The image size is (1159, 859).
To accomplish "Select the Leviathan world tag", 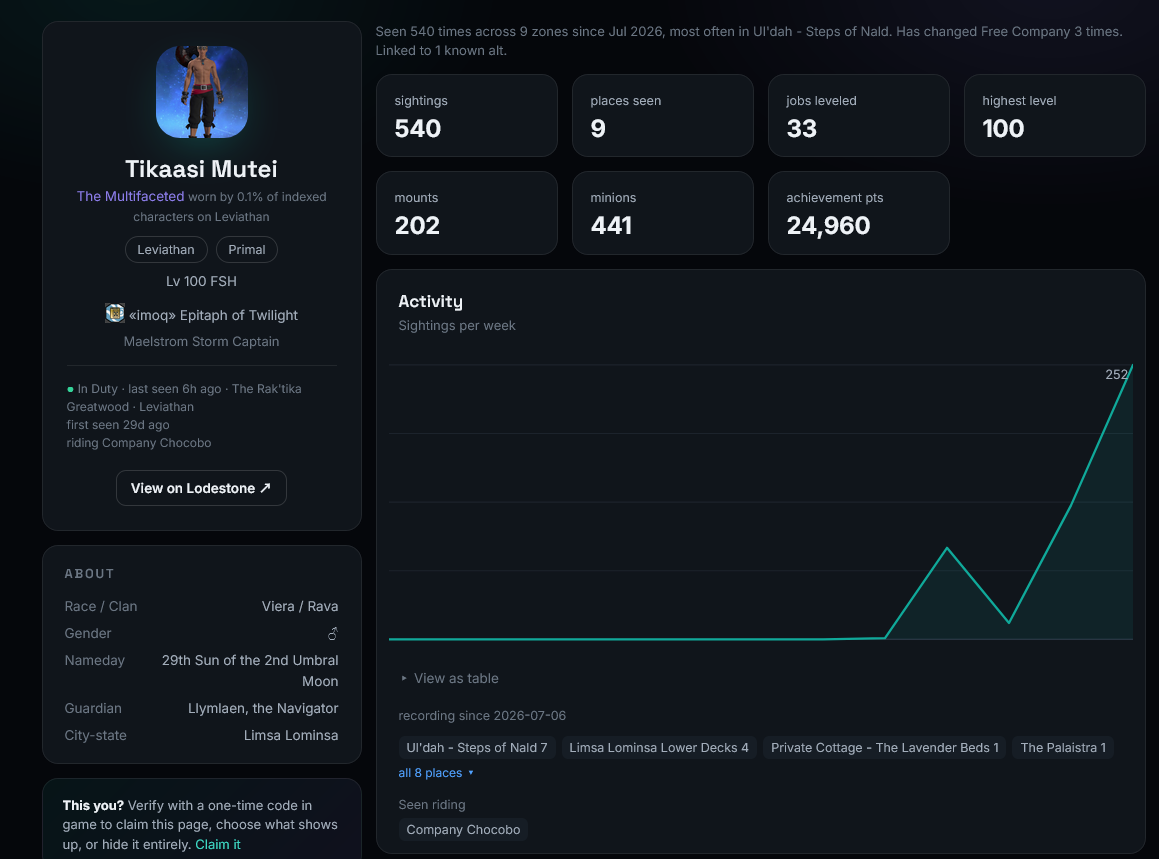I will pos(166,249).
